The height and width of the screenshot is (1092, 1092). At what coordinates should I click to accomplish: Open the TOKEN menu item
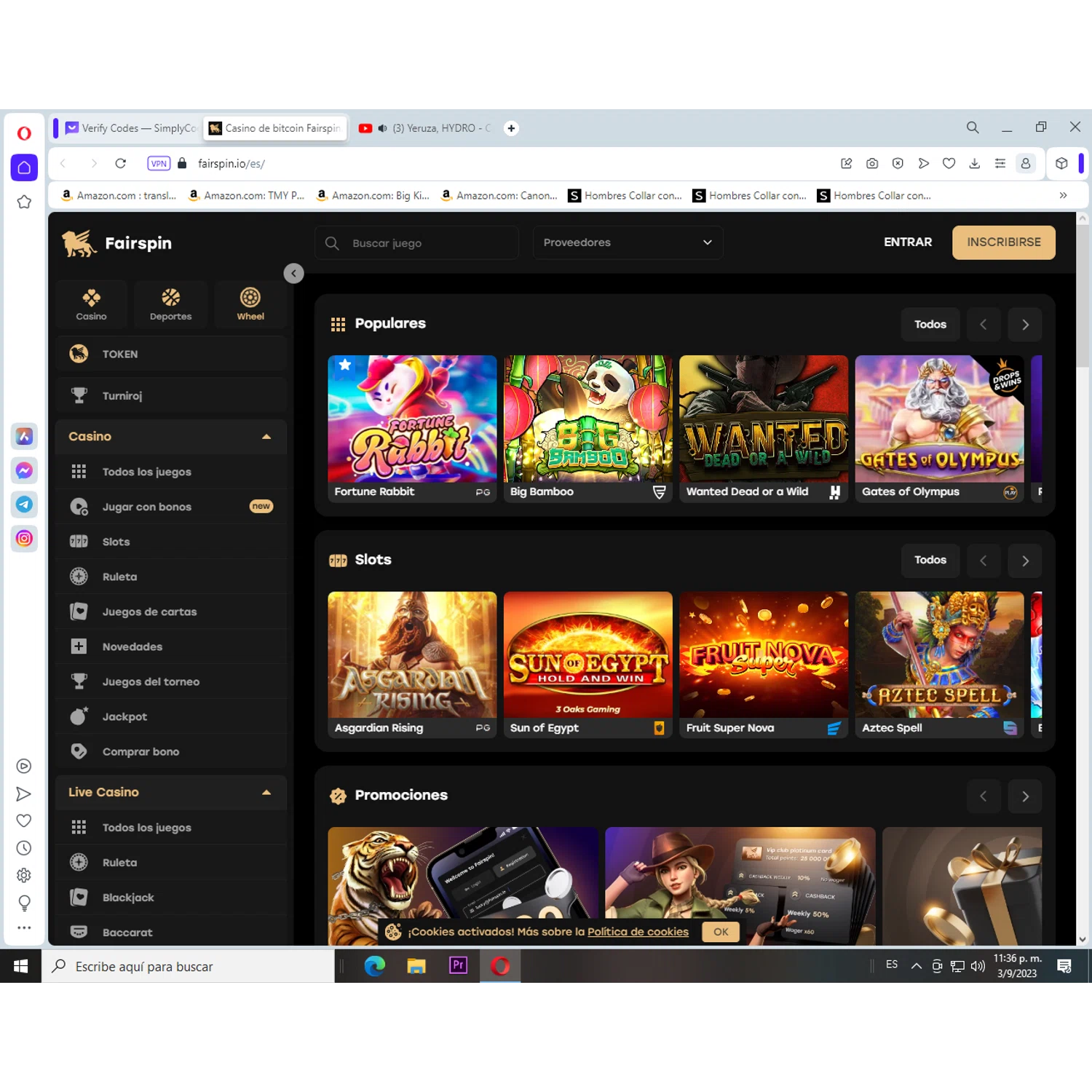(x=171, y=354)
